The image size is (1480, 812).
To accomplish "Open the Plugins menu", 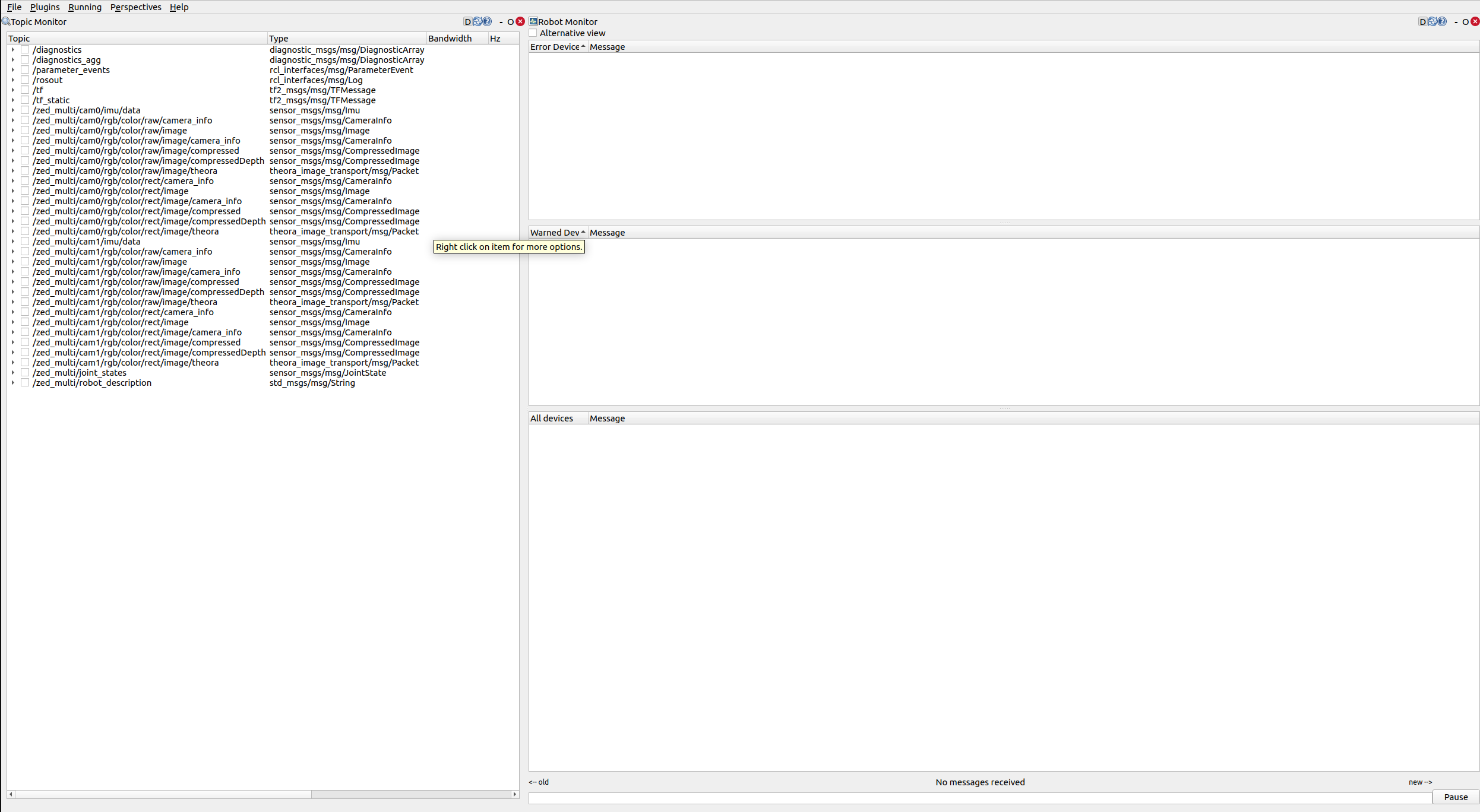I will pyautogui.click(x=45, y=7).
